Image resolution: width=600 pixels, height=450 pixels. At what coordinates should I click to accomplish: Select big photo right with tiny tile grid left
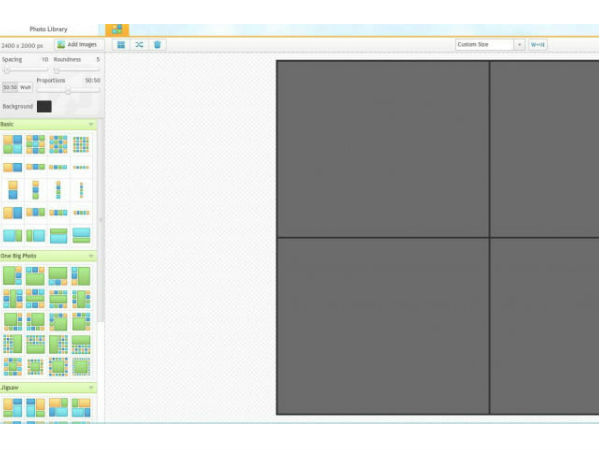pyautogui.click(x=13, y=344)
